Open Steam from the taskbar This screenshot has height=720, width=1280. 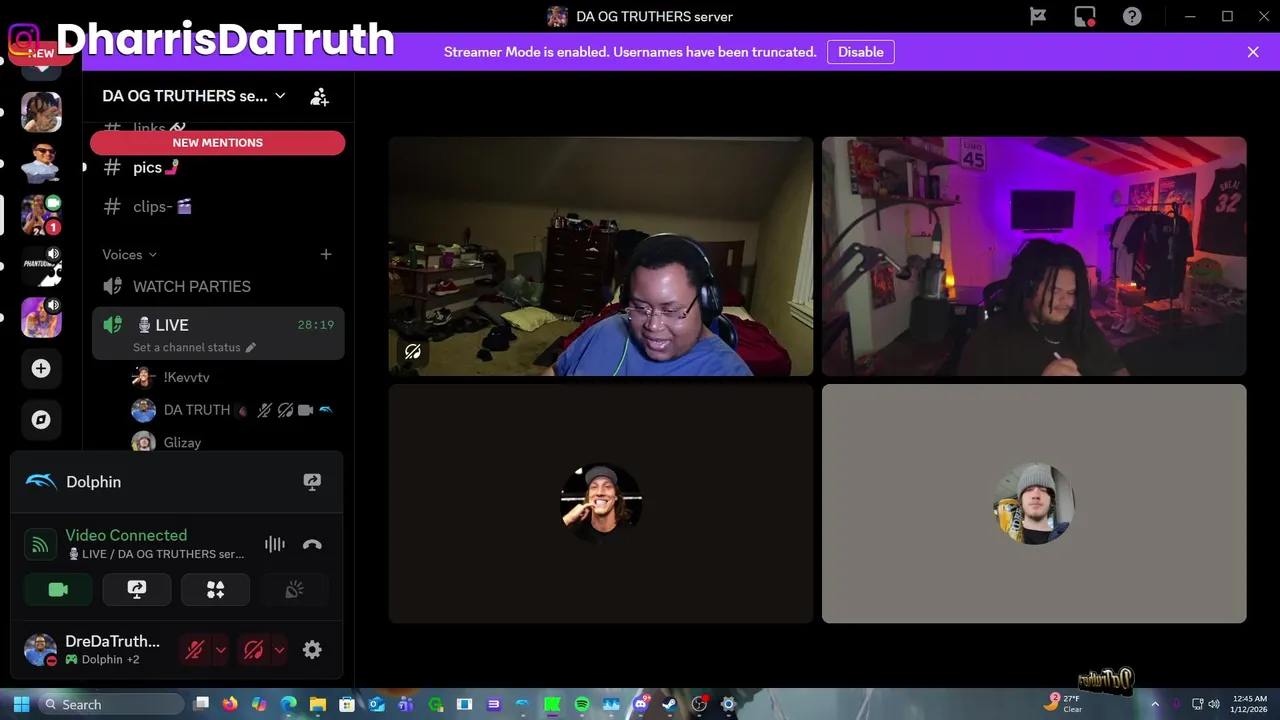click(670, 704)
